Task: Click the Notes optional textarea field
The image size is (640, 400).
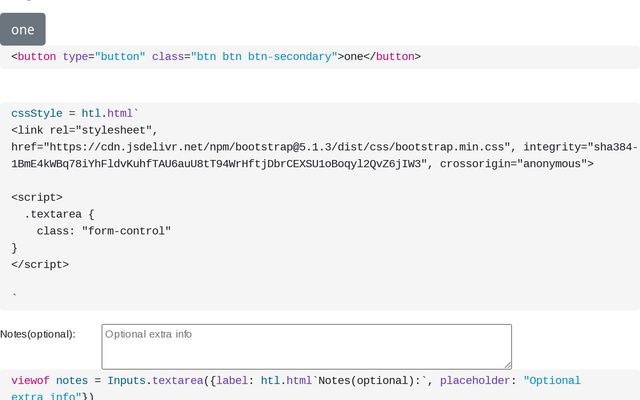Action: (307, 347)
